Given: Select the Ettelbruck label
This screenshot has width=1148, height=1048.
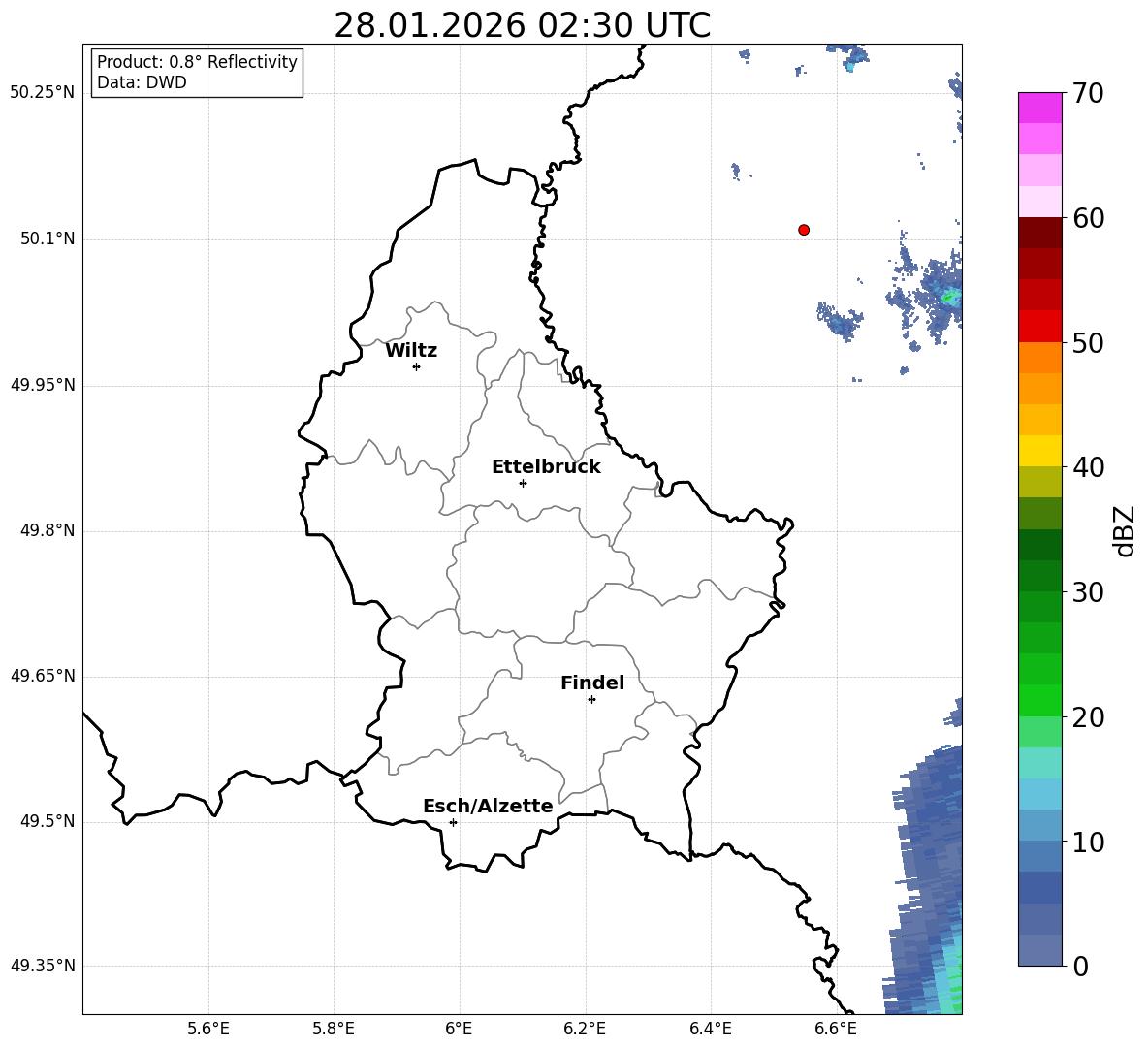Looking at the screenshot, I should (546, 467).
